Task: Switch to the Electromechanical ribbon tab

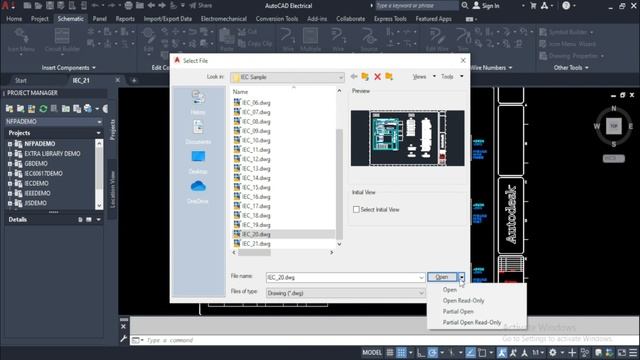Action: (x=224, y=19)
